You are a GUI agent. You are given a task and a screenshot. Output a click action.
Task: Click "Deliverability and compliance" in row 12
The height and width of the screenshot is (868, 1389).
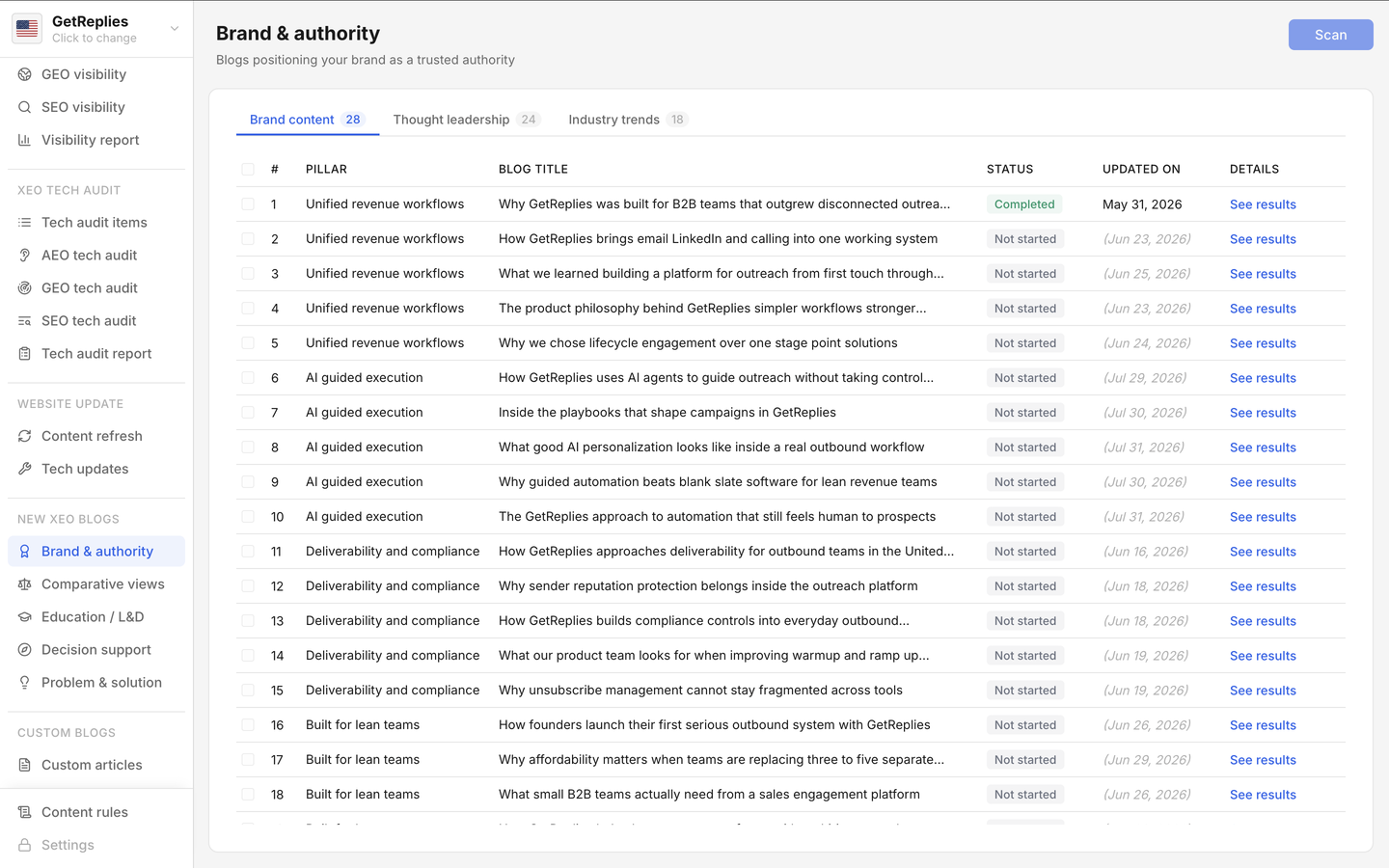[393, 586]
